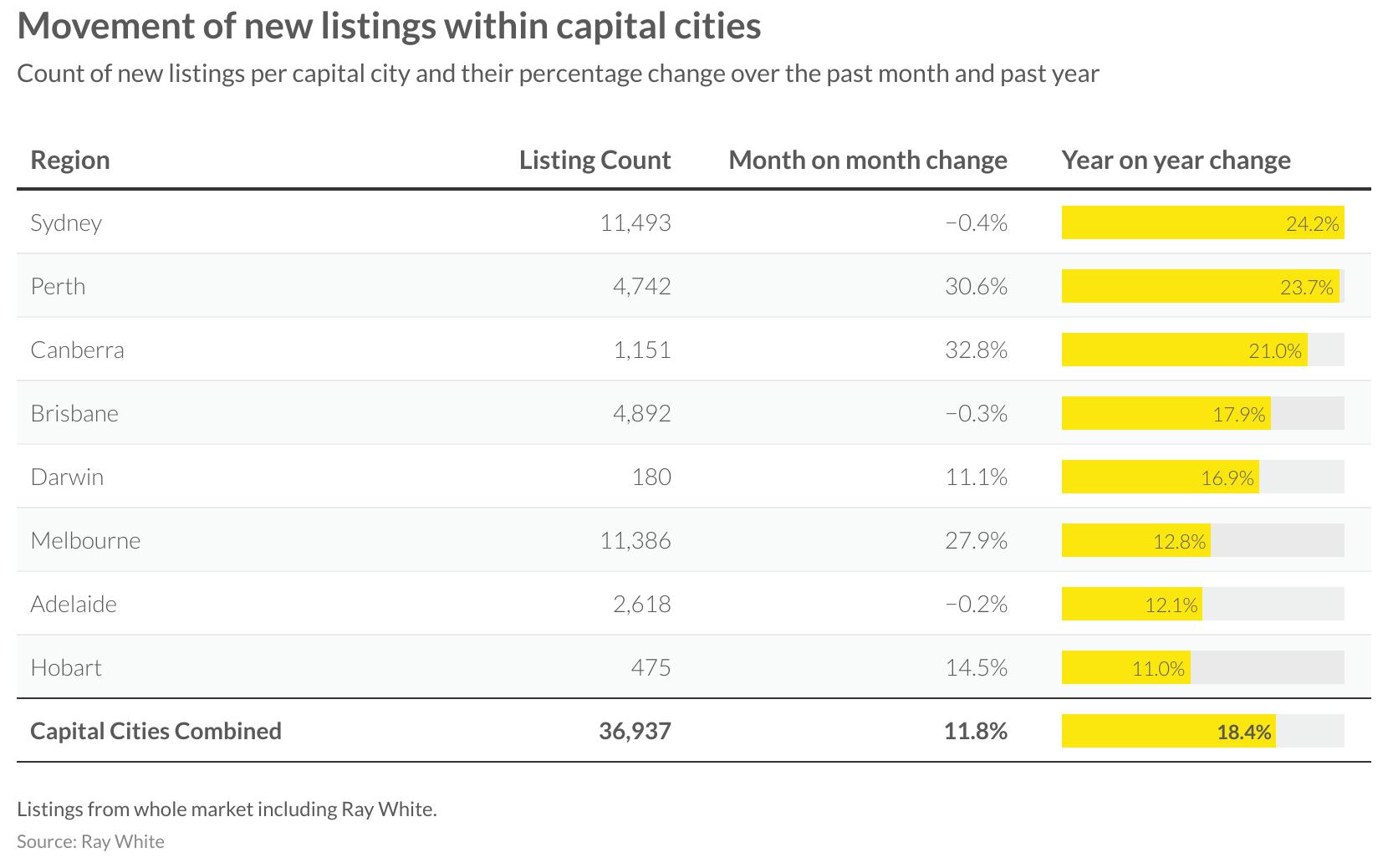Click the Listing Count column header
The height and width of the screenshot is (868, 1388).
point(594,160)
